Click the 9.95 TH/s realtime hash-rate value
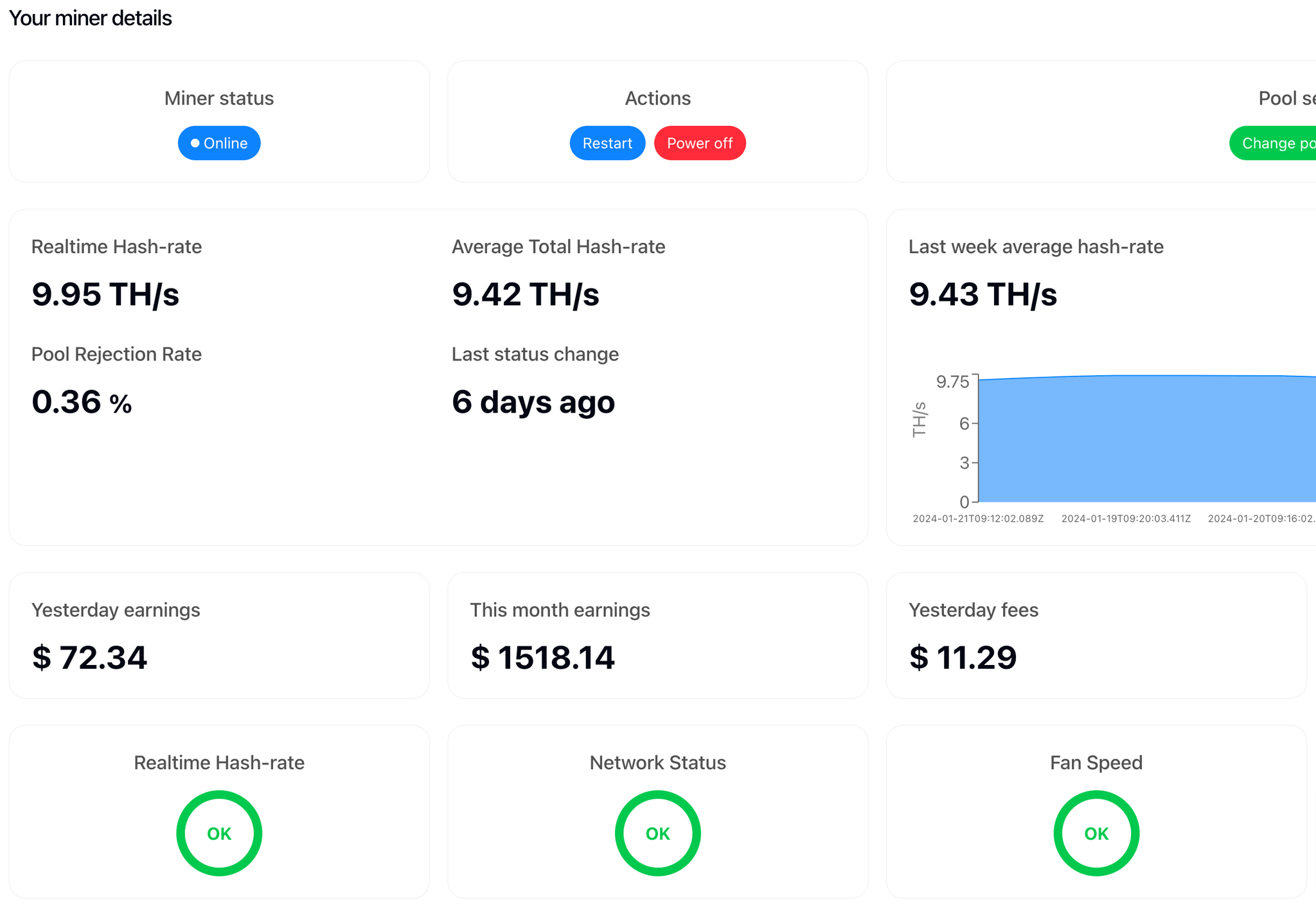The height and width of the screenshot is (915, 1316). click(x=105, y=294)
